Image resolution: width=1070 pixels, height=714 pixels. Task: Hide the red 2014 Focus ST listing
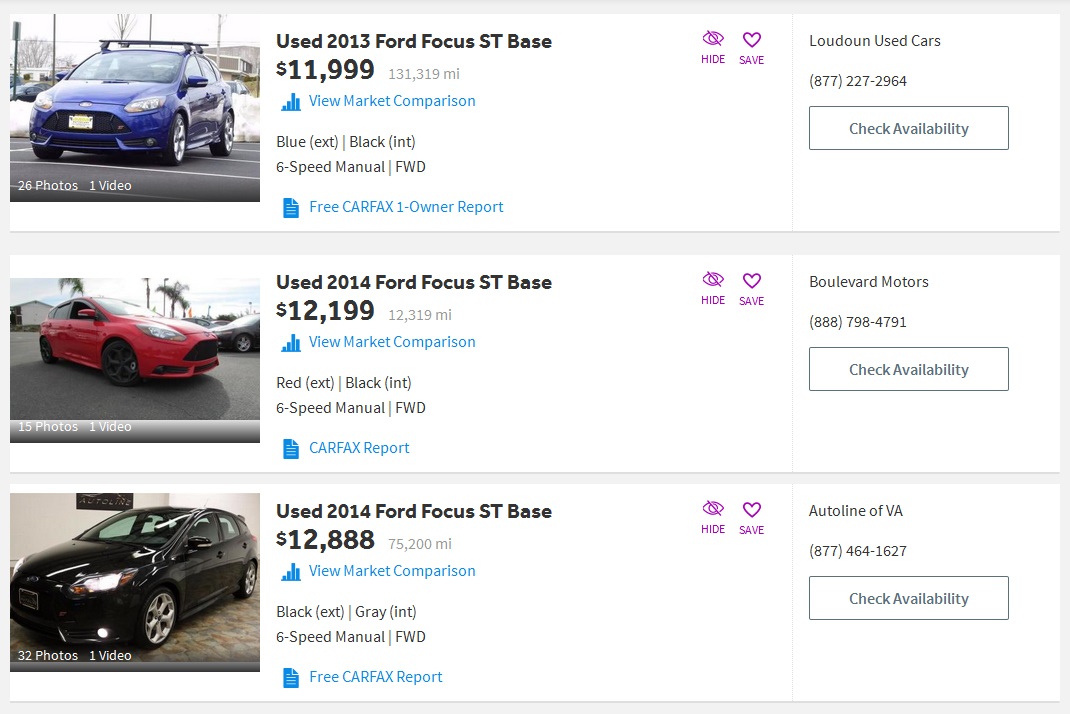tap(713, 288)
